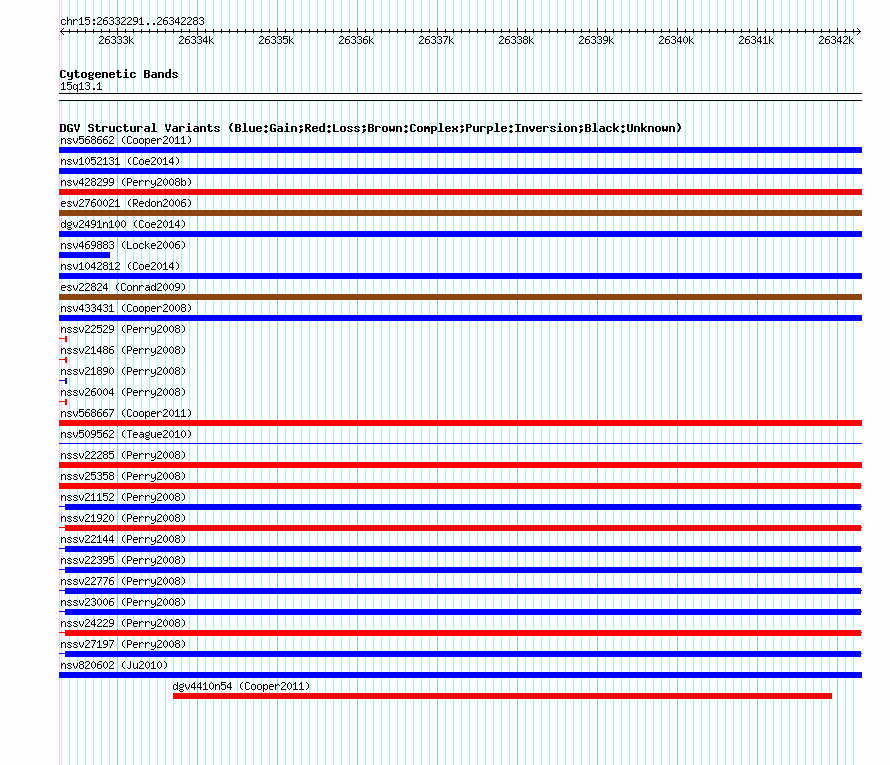Click the chr15:26332291..26342283 coordinate label
The height and width of the screenshot is (765, 890).
[x=132, y=21]
